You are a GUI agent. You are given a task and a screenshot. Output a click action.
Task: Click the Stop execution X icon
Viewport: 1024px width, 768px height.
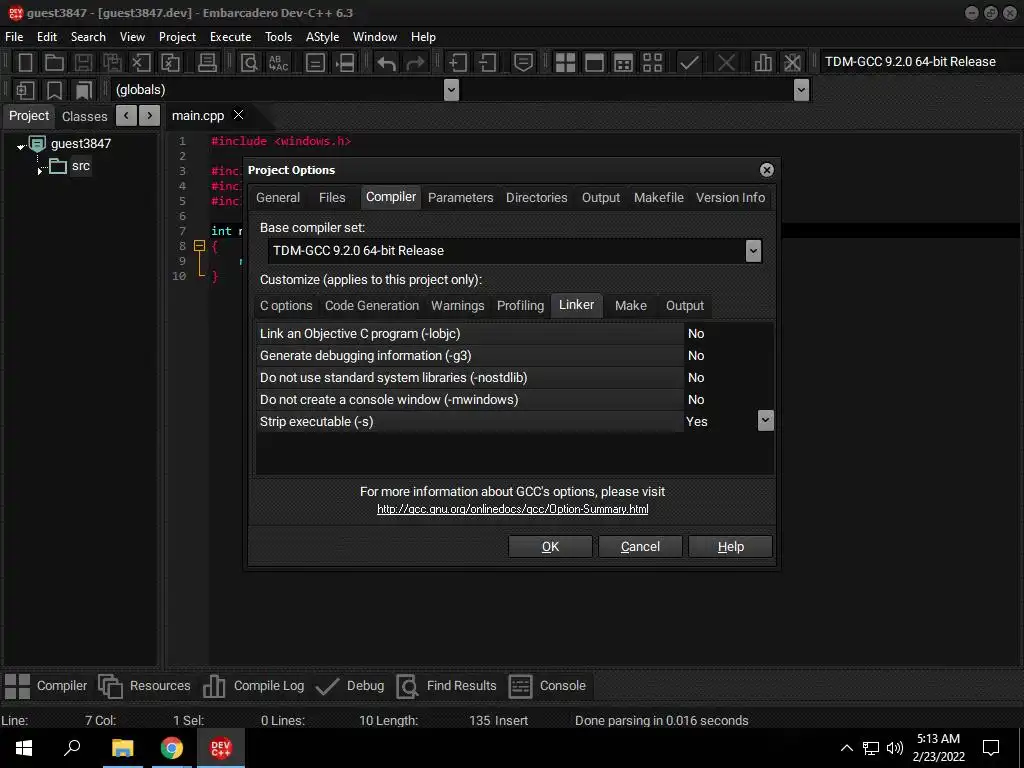click(726, 63)
